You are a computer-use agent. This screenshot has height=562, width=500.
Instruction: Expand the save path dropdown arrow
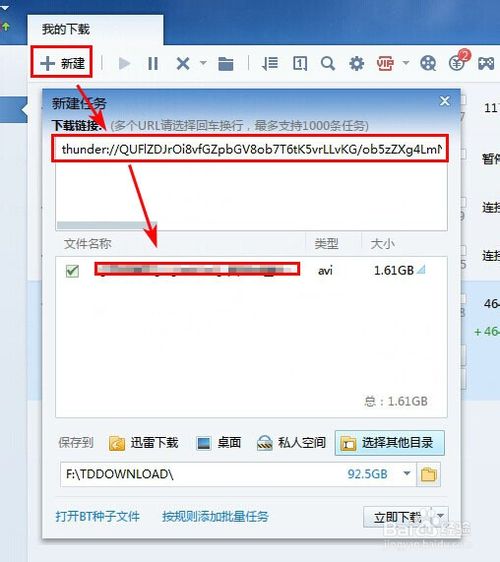point(406,474)
